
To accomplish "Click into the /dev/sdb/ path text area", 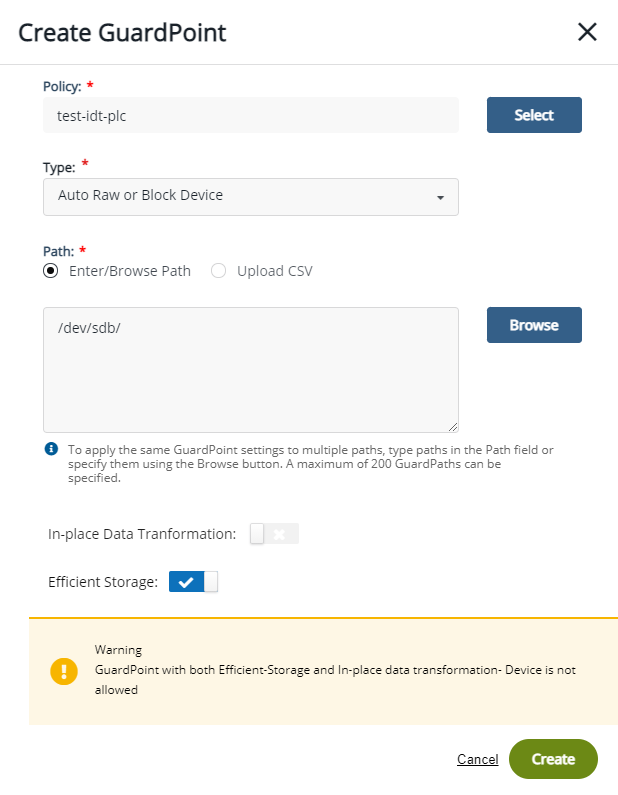I will pos(250,370).
